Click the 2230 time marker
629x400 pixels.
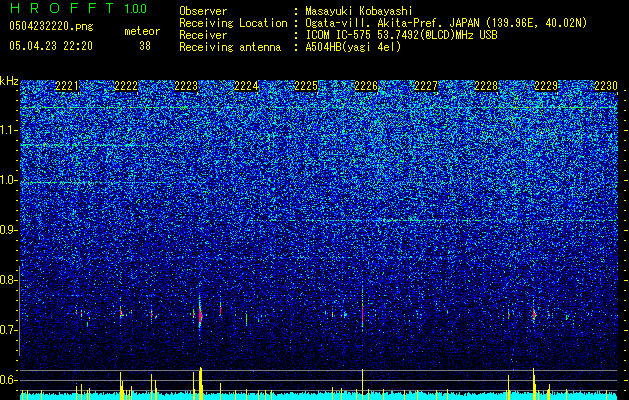[x=606, y=86]
